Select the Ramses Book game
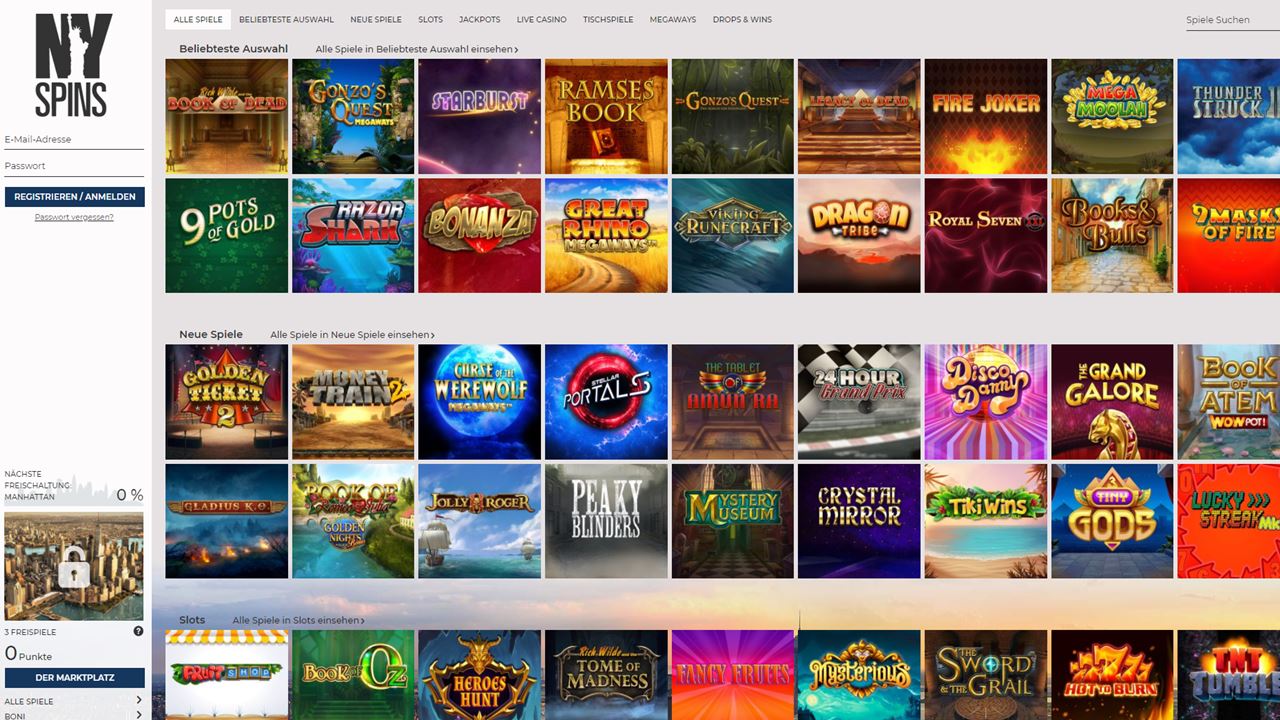Viewport: 1280px width, 720px height. [606, 116]
